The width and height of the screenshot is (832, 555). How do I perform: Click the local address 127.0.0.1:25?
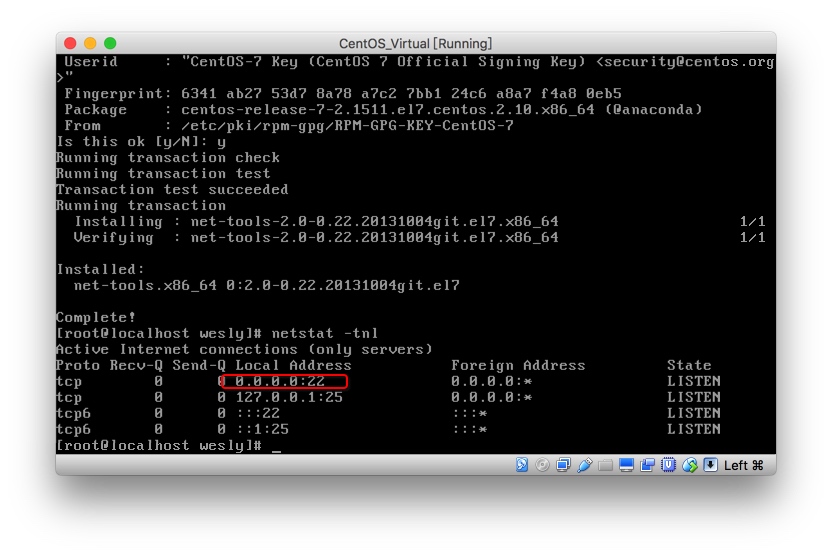coord(289,397)
